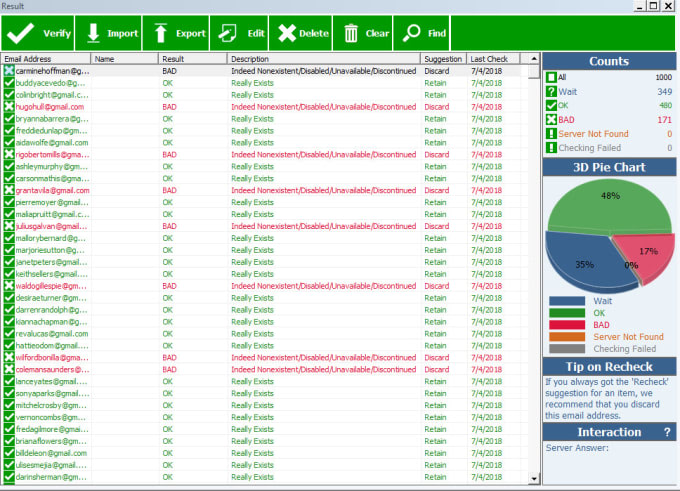Click the Server Not Found orange swatch
The width and height of the screenshot is (680, 491).
coord(567,337)
